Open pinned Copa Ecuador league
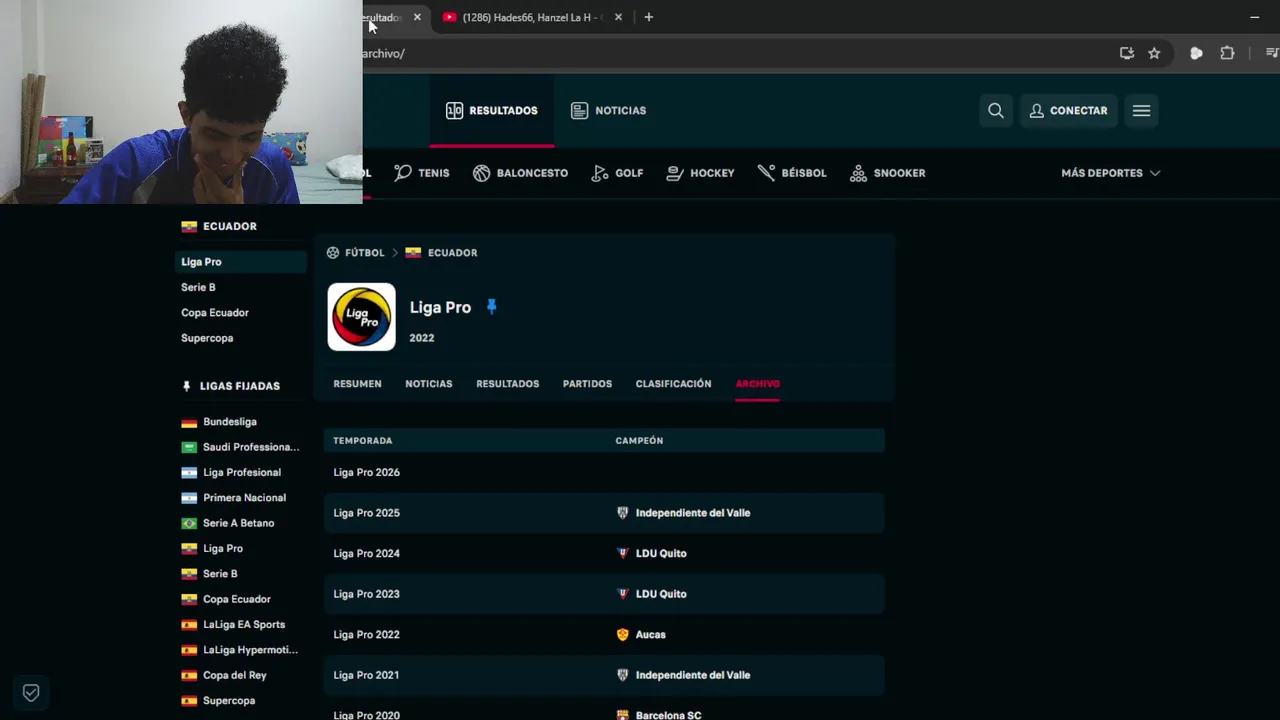This screenshot has height=720, width=1280. pos(236,599)
